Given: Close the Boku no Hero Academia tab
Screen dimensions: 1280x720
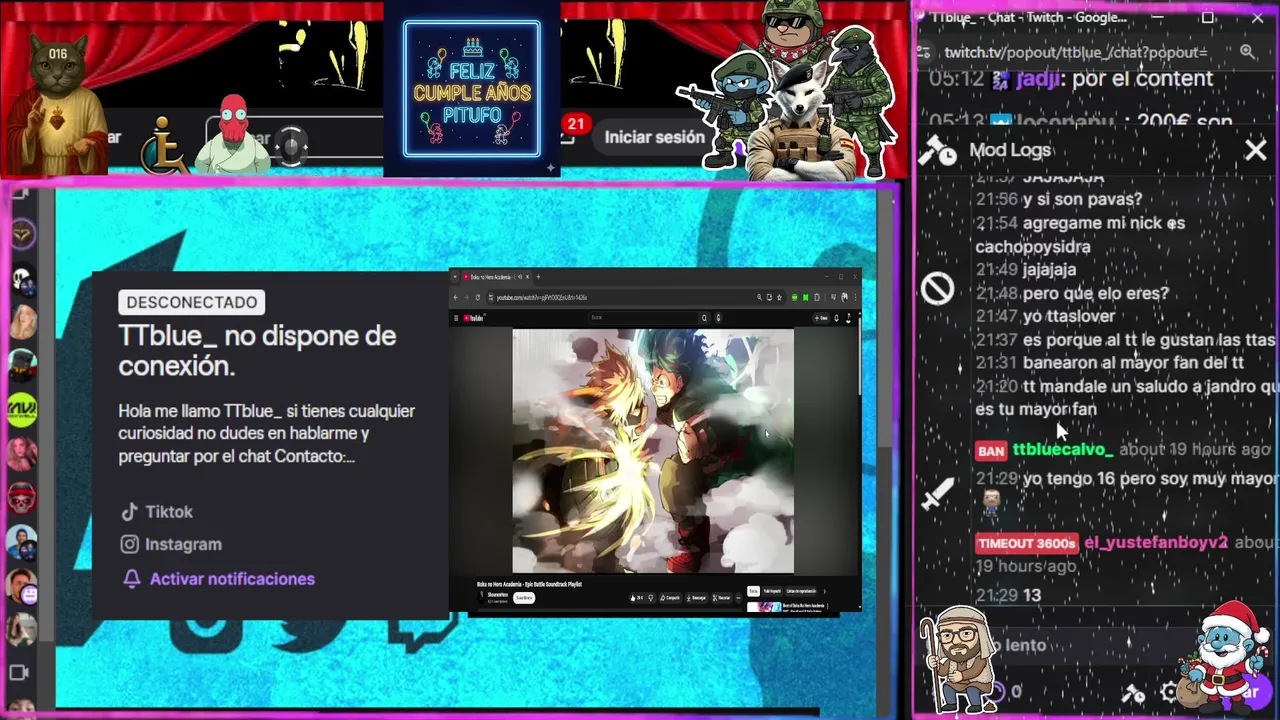Looking at the screenshot, I should [528, 277].
